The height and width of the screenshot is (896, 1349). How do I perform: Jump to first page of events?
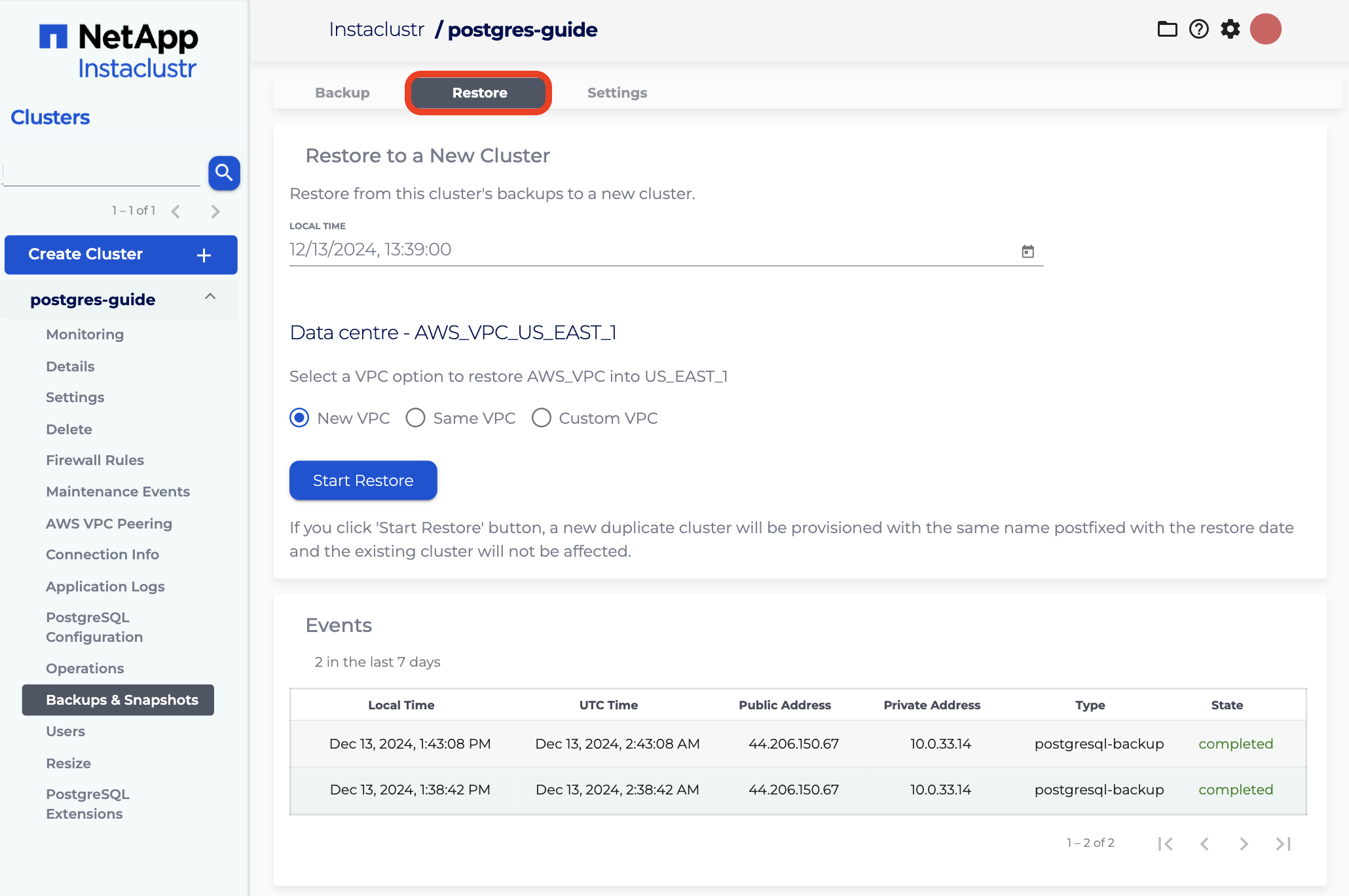click(1165, 844)
